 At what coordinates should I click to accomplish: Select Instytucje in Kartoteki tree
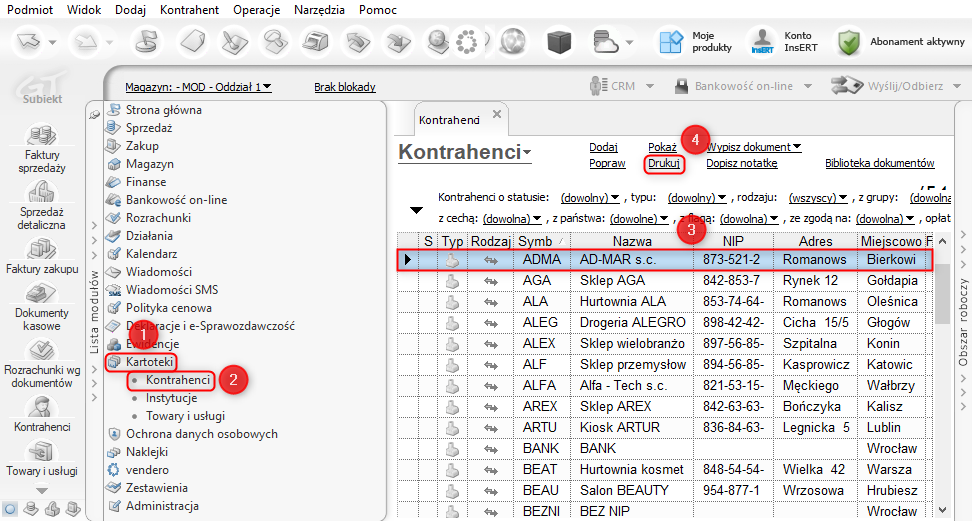tap(171, 399)
